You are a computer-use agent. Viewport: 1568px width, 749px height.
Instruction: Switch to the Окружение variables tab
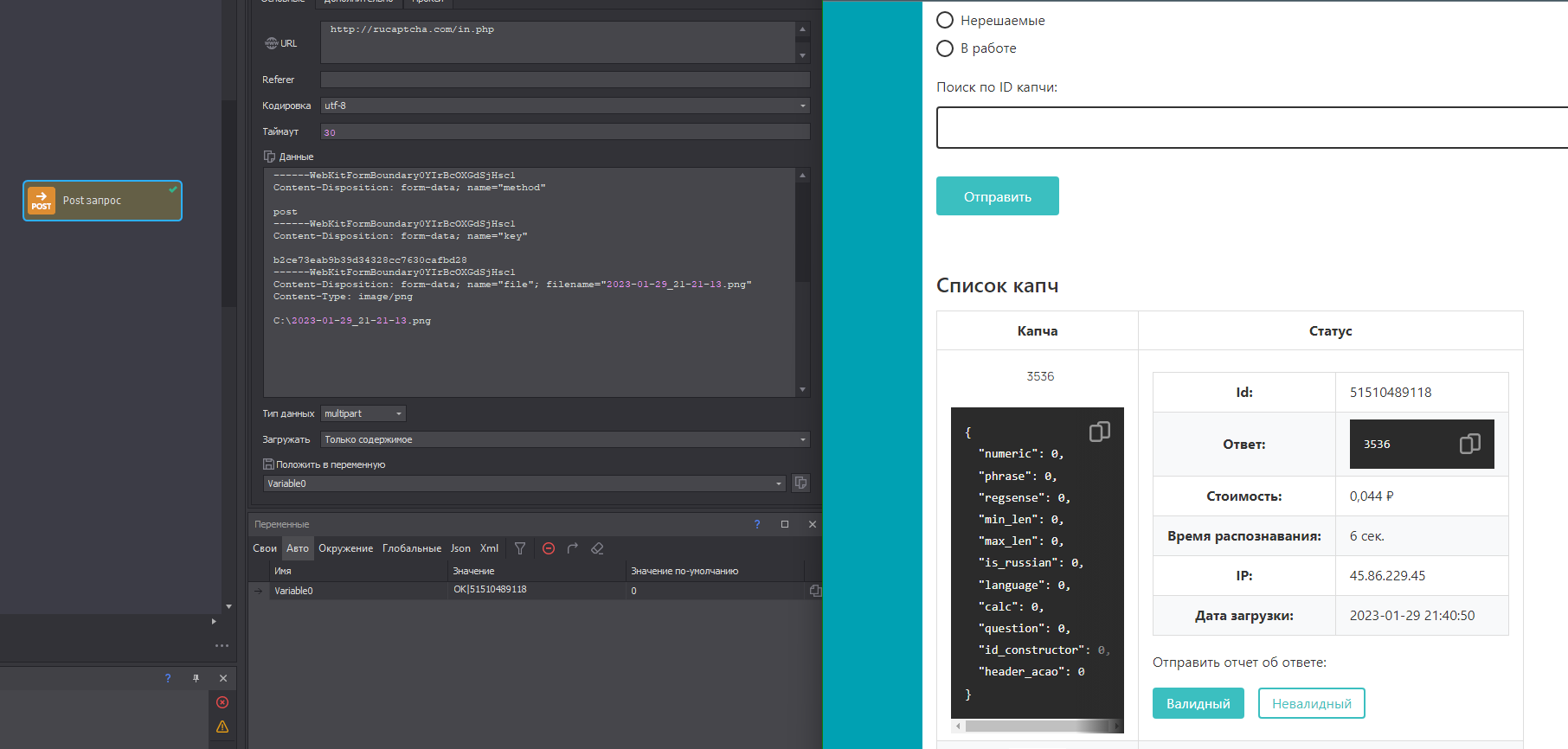pos(346,548)
